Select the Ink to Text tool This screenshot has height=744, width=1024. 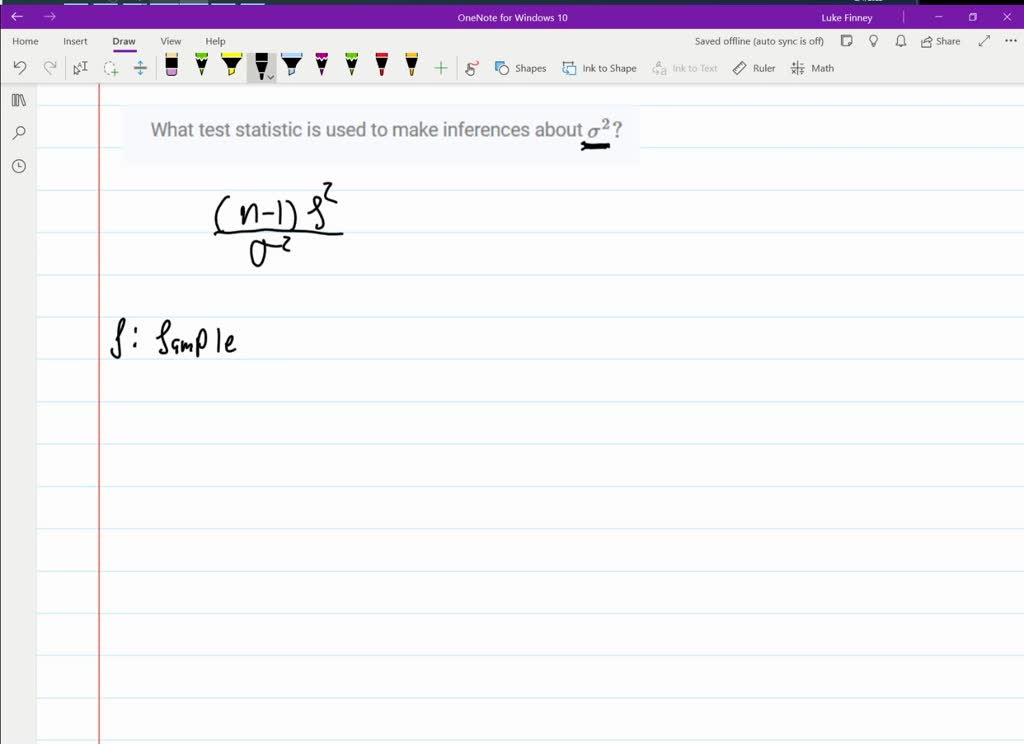coord(685,68)
